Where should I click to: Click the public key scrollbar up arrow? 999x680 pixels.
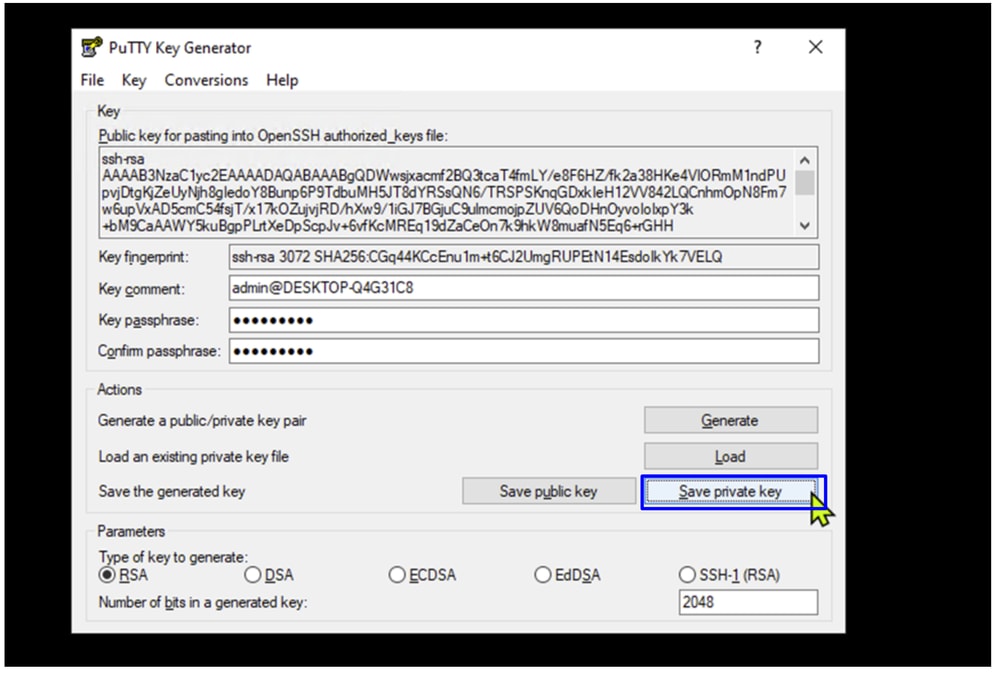[x=805, y=160]
